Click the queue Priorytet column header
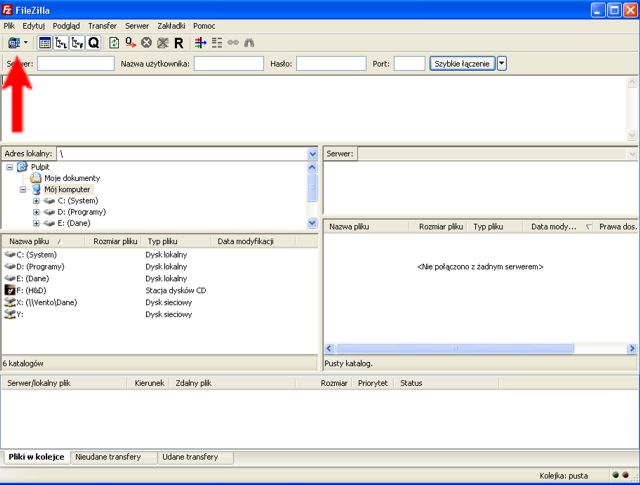Image resolution: width=640 pixels, height=485 pixels. coord(373,383)
